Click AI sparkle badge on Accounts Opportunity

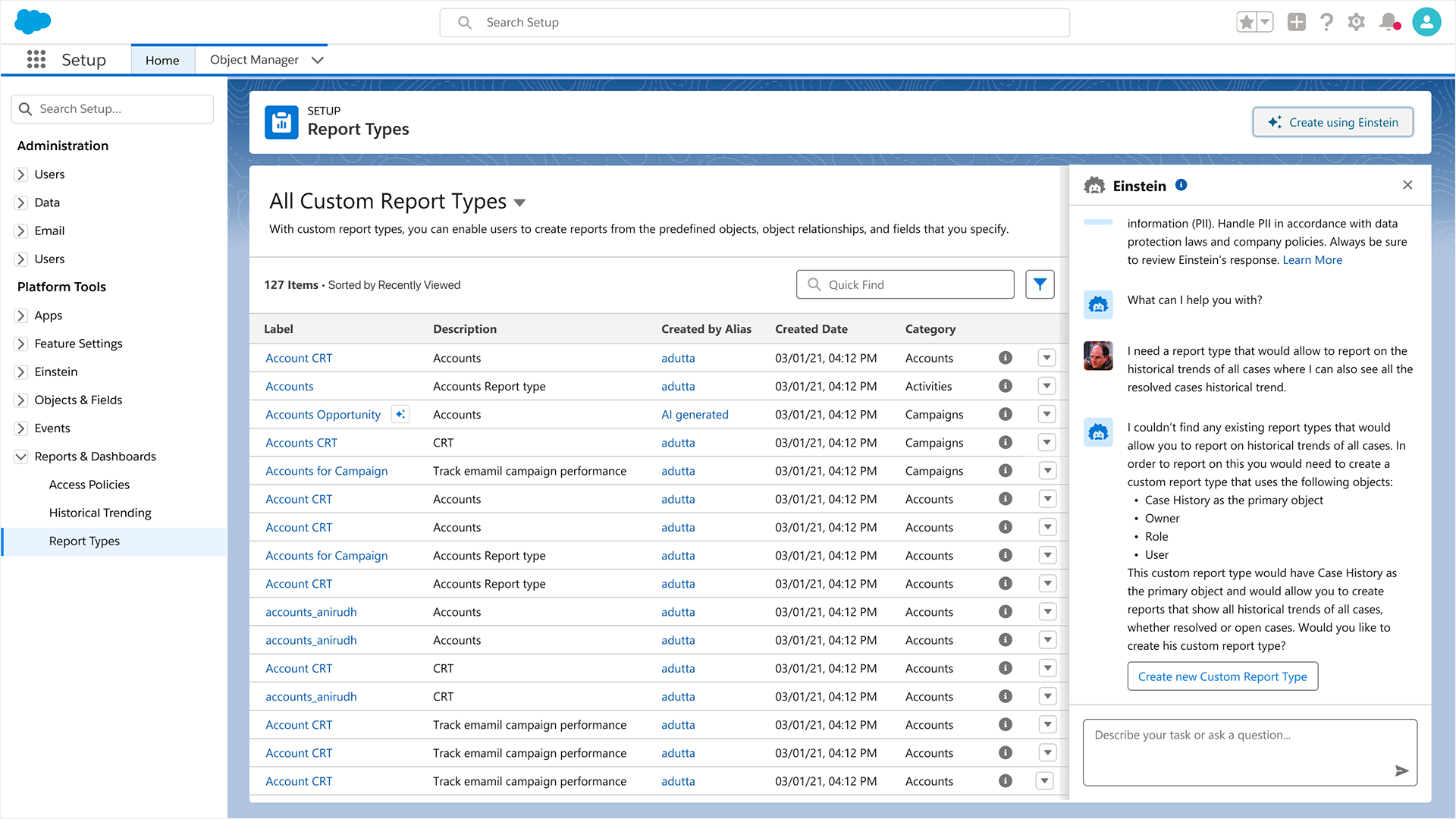click(x=400, y=414)
